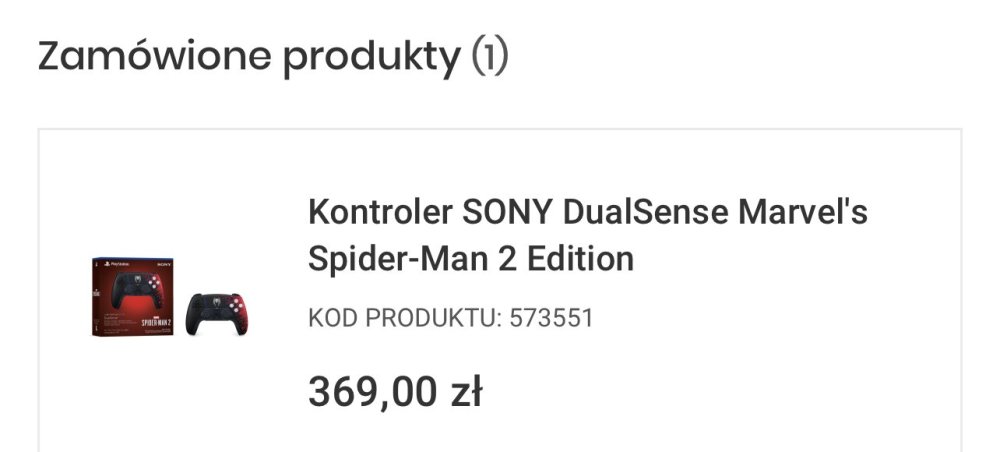Click the standalone controller picture beside the box
Screen dimensions: 1000x452
(219, 313)
